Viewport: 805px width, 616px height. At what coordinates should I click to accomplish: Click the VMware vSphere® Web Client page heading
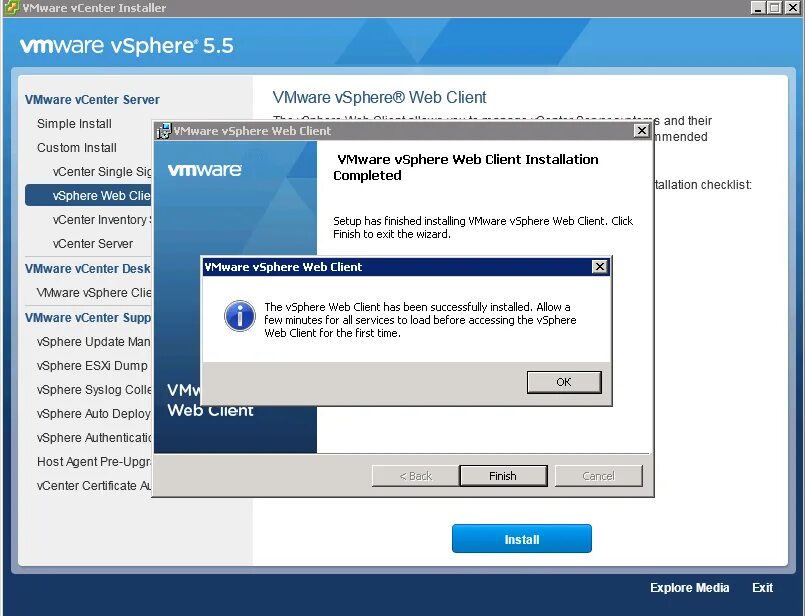click(379, 98)
